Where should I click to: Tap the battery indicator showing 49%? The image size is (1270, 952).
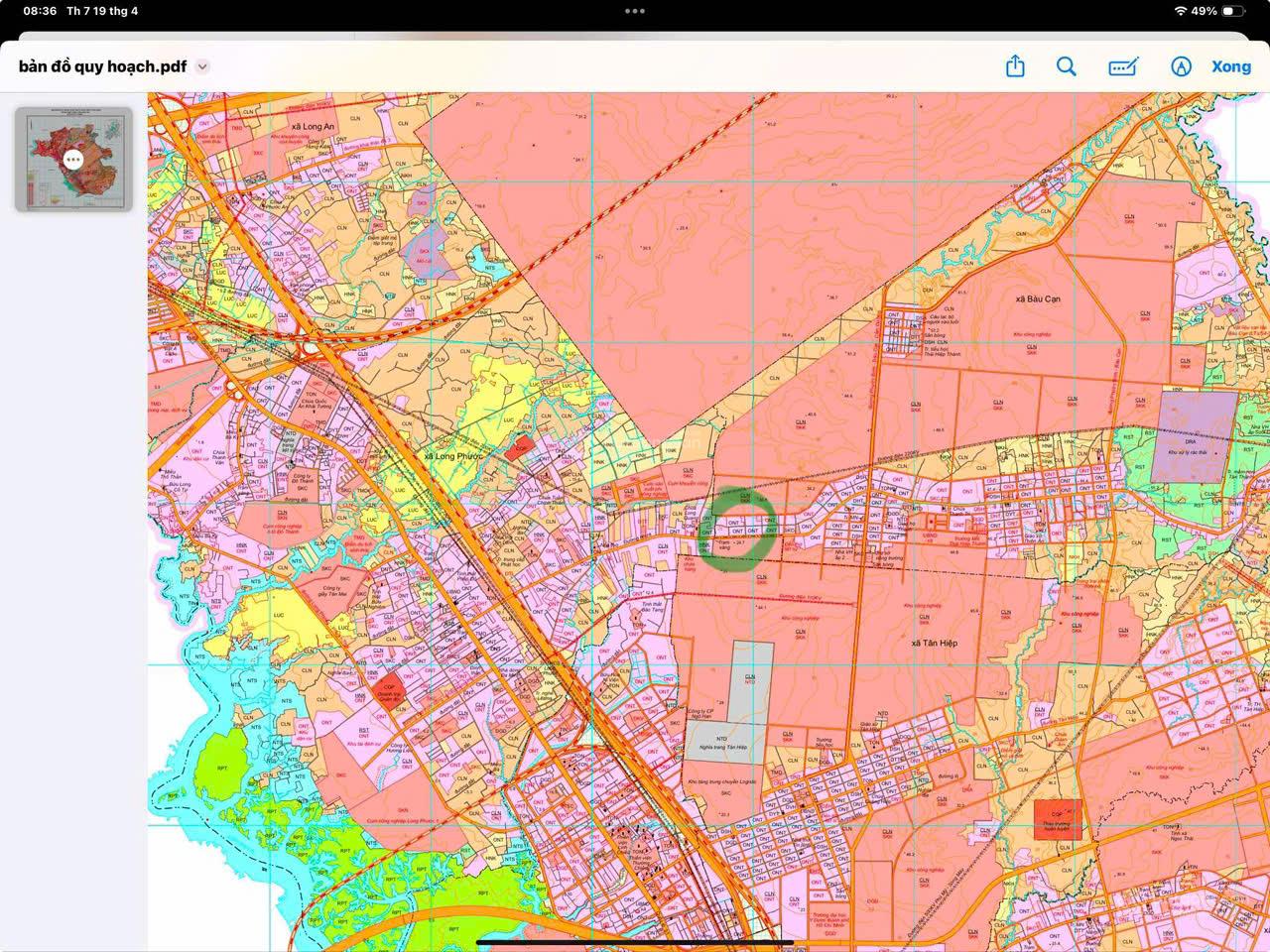click(1231, 11)
